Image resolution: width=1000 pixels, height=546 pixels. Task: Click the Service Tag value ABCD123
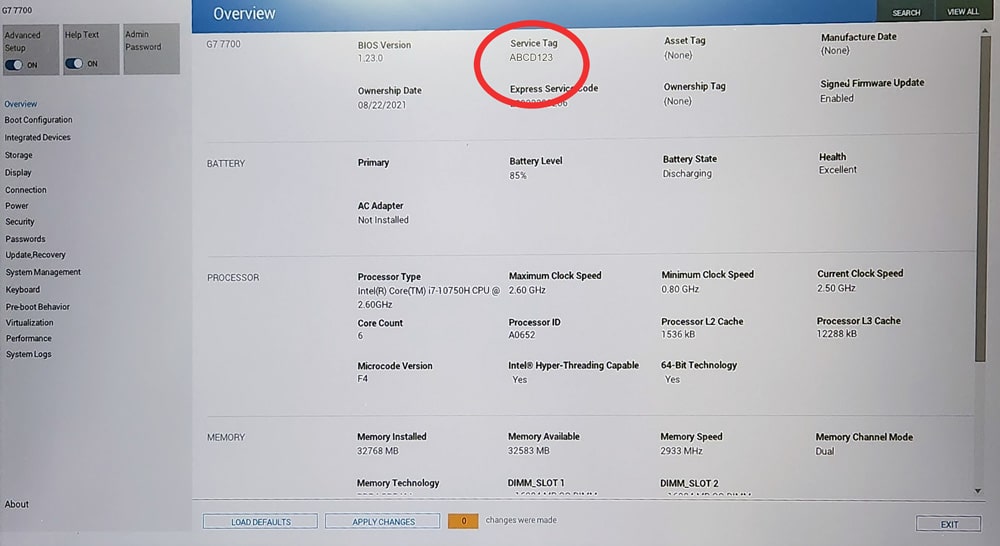pos(531,57)
